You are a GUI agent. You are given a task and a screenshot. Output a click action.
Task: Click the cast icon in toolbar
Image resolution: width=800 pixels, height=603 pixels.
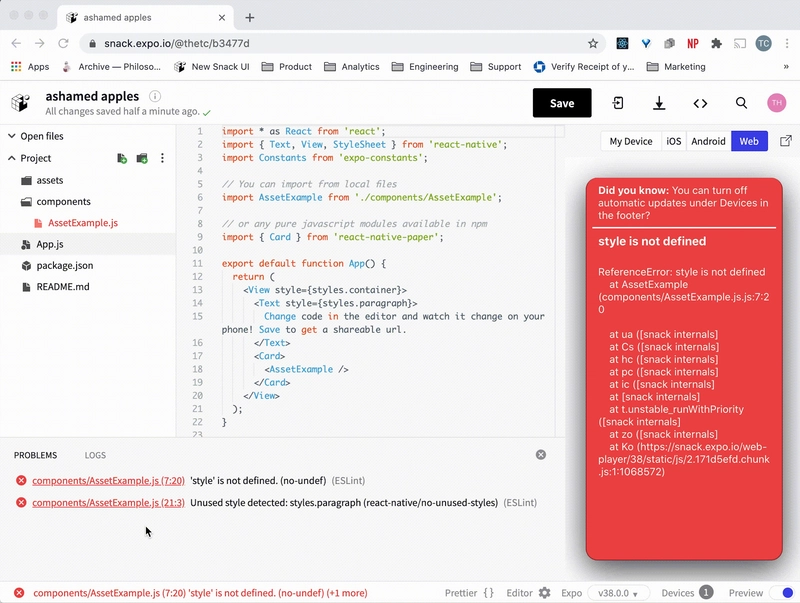(x=740, y=43)
